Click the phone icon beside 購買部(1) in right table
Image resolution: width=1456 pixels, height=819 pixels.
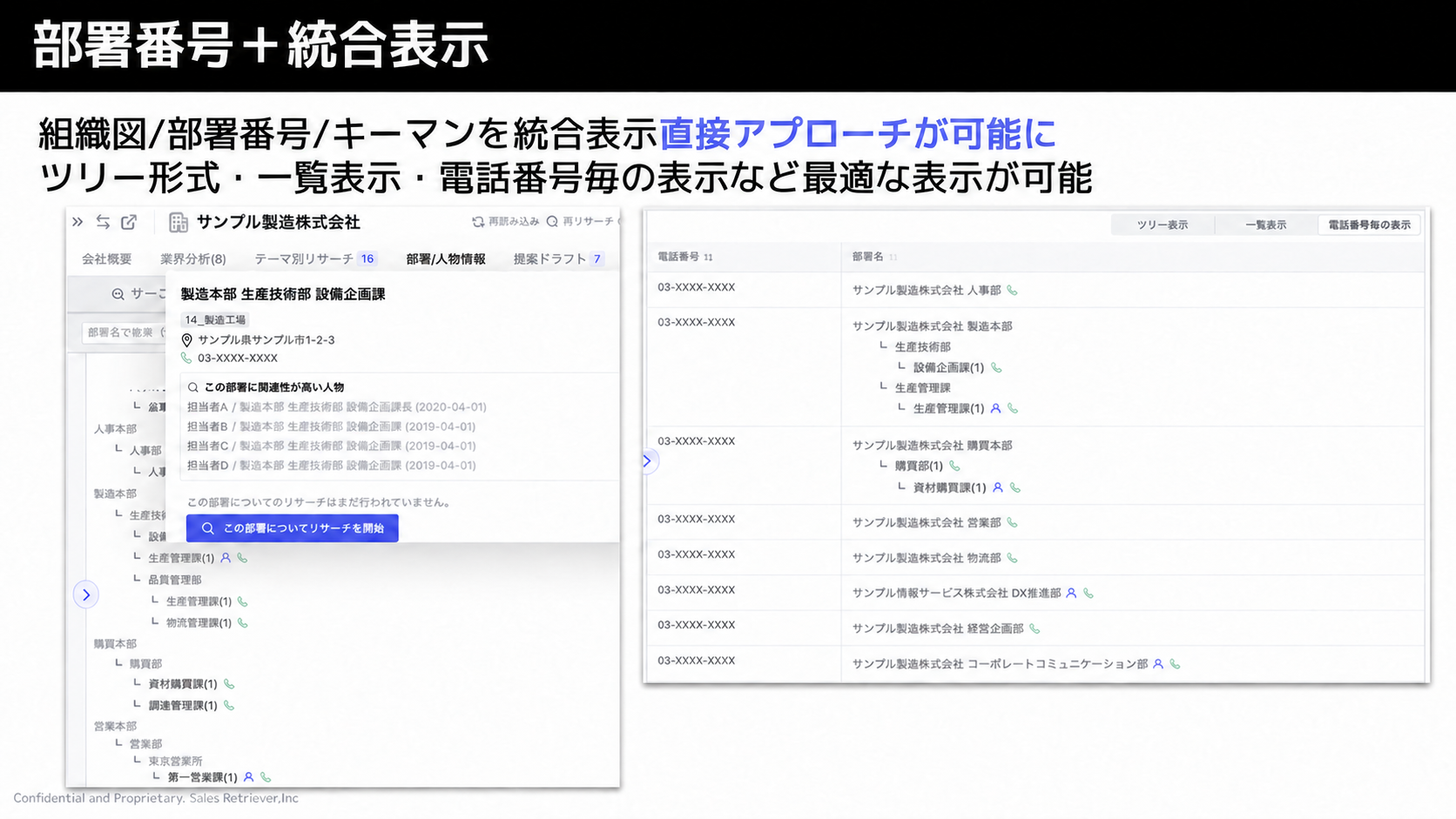coord(954,466)
